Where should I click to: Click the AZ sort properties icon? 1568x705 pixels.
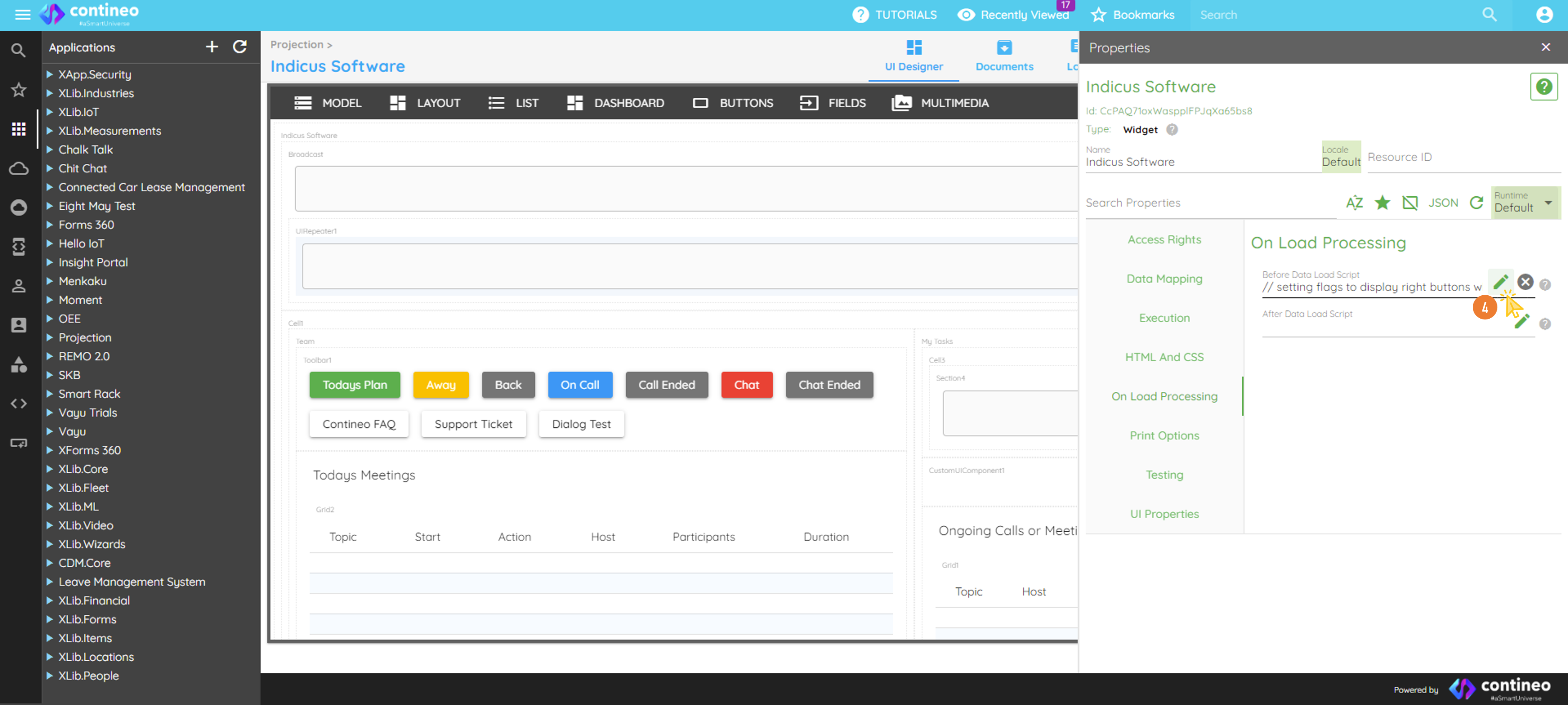1354,203
